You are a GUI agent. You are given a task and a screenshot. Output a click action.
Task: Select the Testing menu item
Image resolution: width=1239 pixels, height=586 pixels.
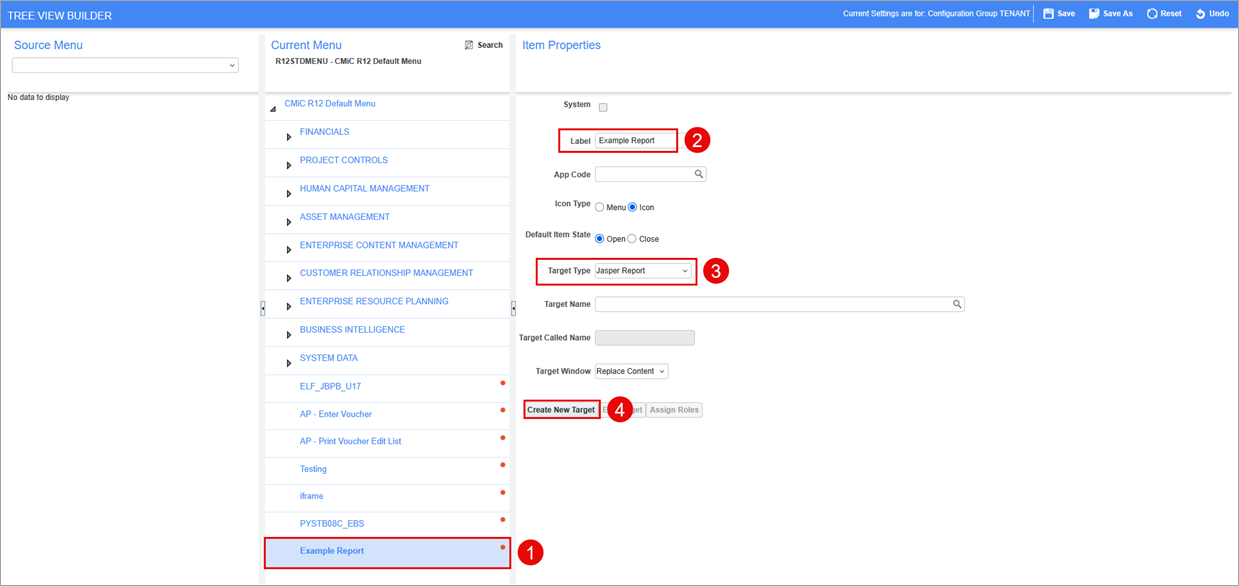point(313,469)
